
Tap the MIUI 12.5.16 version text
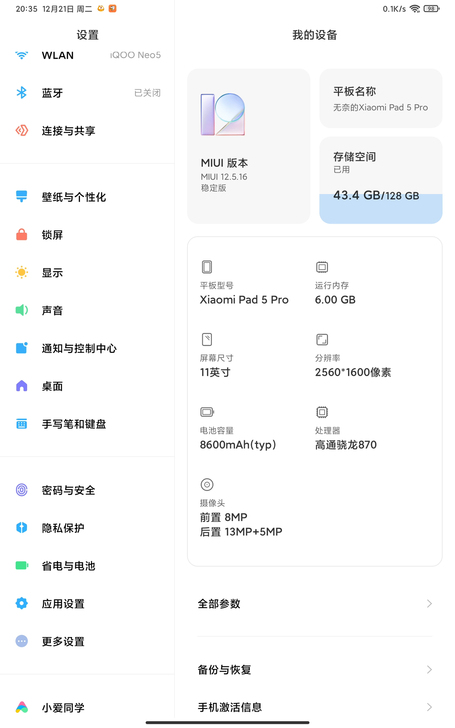click(x=224, y=177)
